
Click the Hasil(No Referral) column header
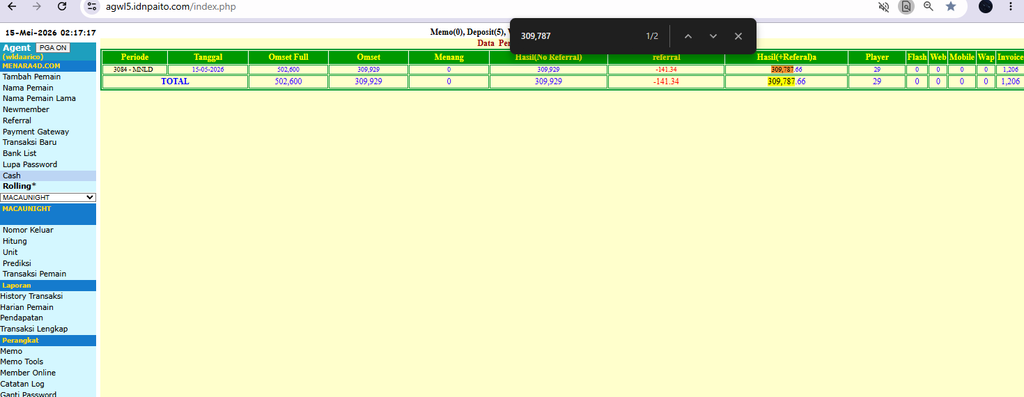(x=549, y=57)
